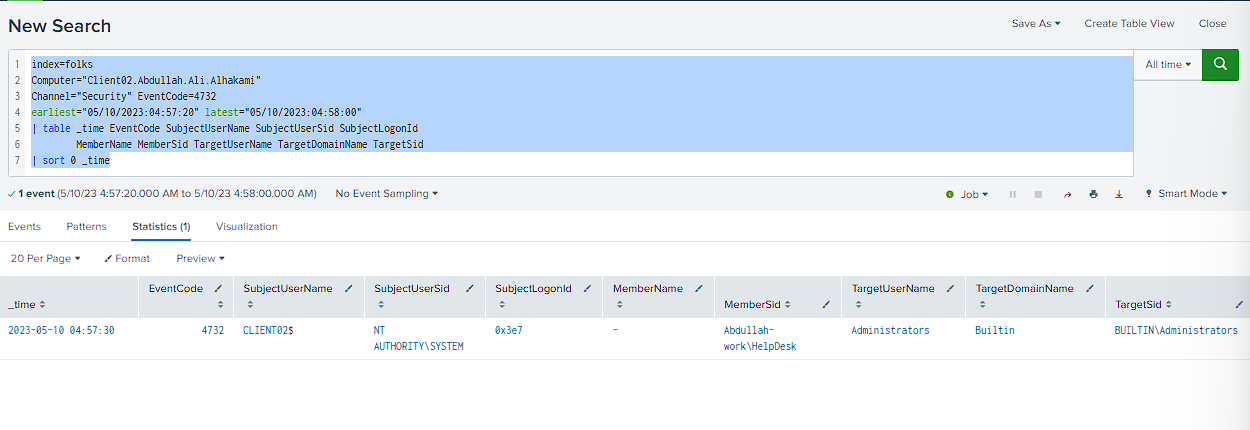The width and height of the screenshot is (1250, 430).
Task: Open Format options
Action: coord(127,258)
